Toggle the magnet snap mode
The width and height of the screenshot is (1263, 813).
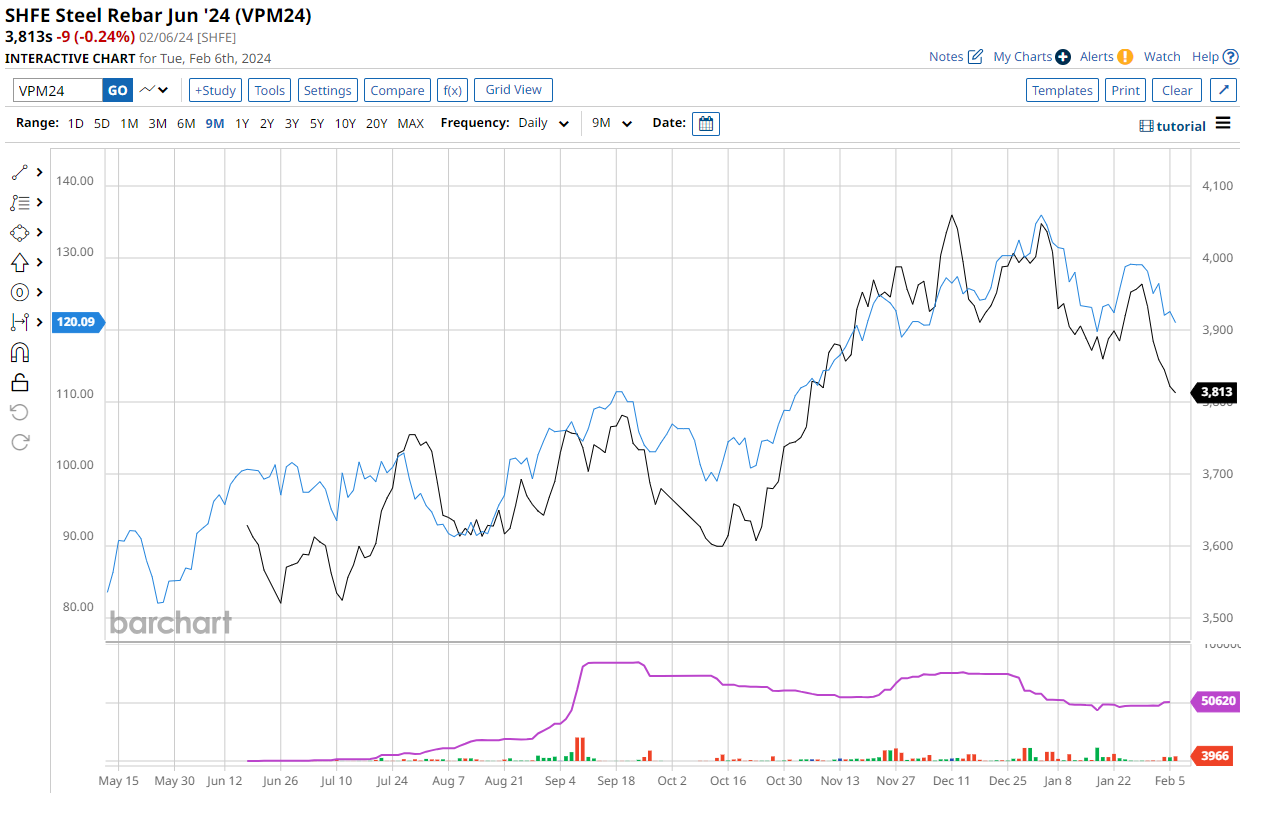click(x=19, y=352)
